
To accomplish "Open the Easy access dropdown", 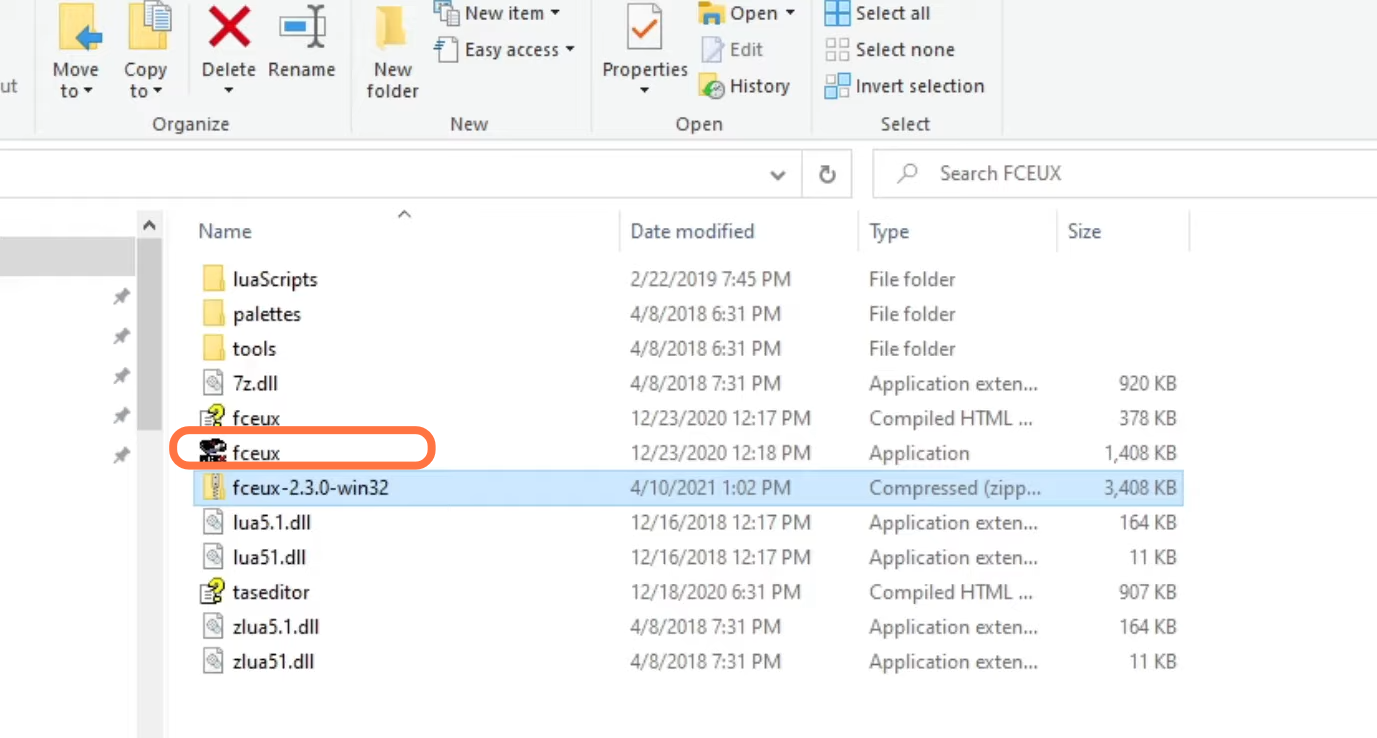I will coord(505,49).
